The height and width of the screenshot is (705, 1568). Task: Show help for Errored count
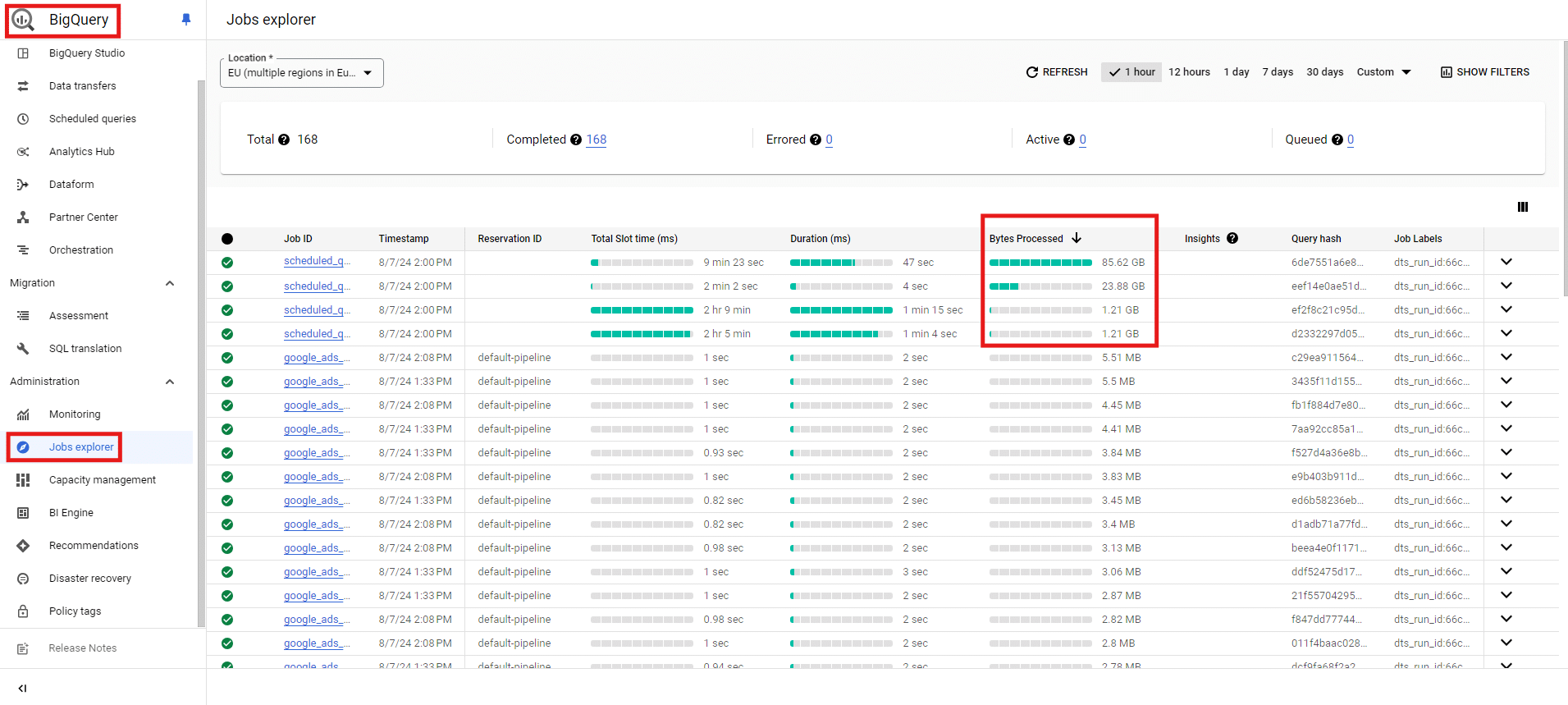click(x=816, y=140)
